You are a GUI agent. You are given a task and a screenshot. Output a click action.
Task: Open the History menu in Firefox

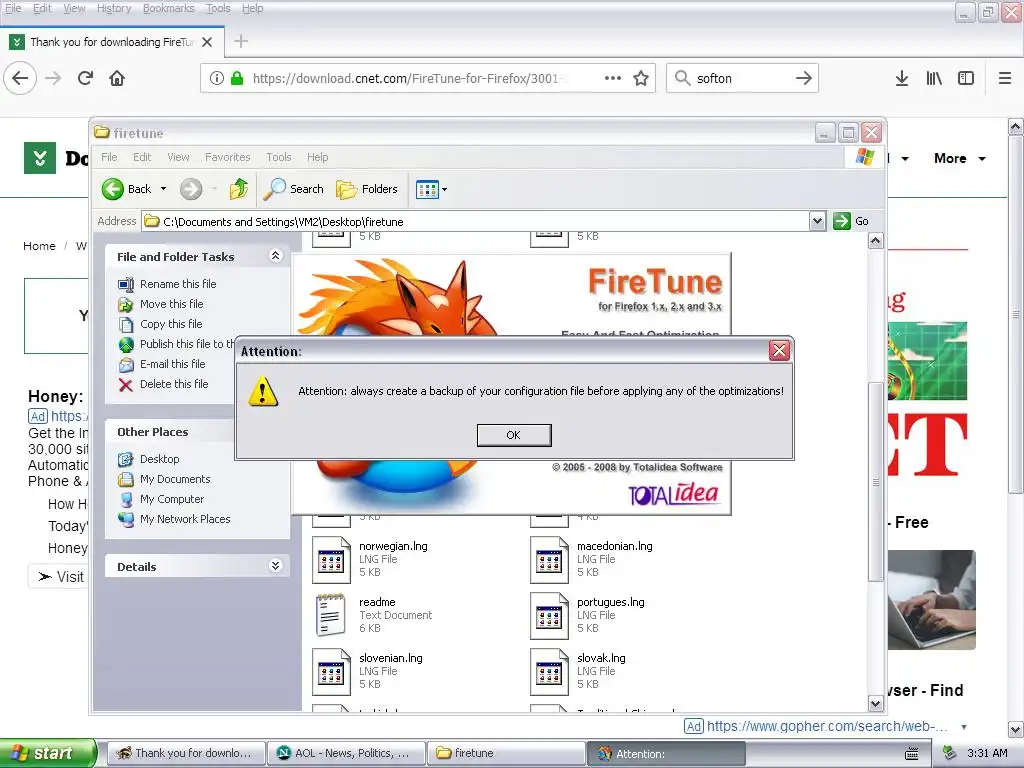click(x=114, y=8)
